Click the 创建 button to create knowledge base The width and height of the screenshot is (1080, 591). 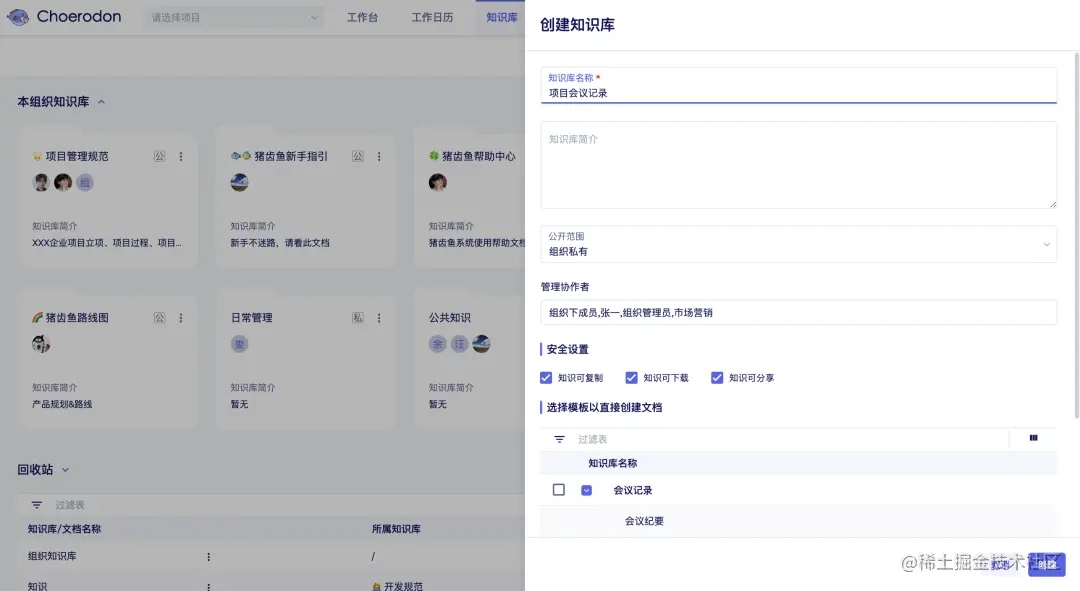point(1046,565)
